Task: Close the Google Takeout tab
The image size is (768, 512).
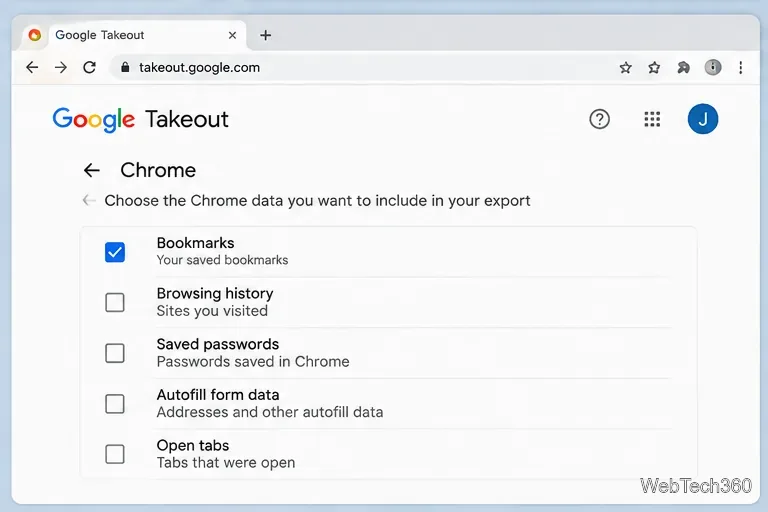Action: click(x=233, y=35)
